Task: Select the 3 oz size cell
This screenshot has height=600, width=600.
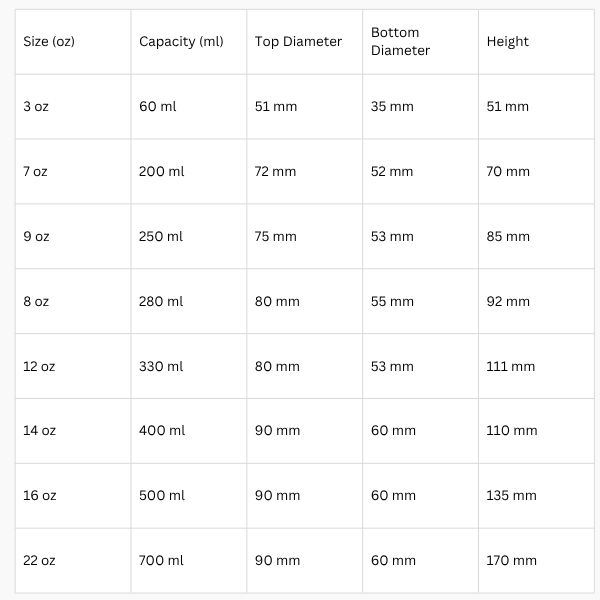Action: [x=73, y=107]
